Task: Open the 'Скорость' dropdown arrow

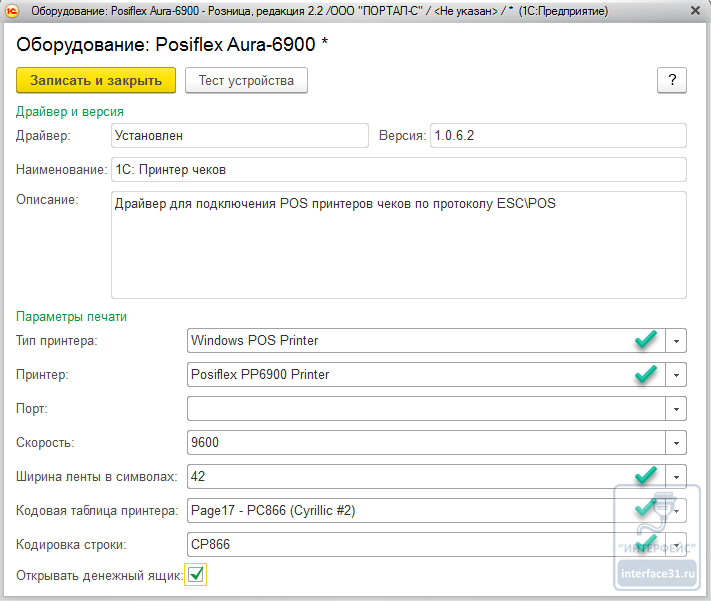Action: click(x=677, y=443)
